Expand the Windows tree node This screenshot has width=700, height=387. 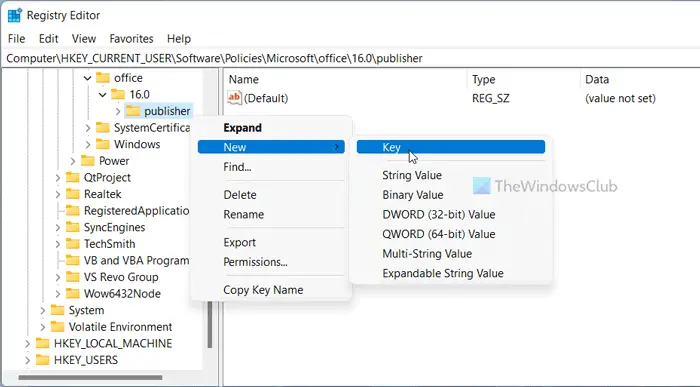click(88, 145)
